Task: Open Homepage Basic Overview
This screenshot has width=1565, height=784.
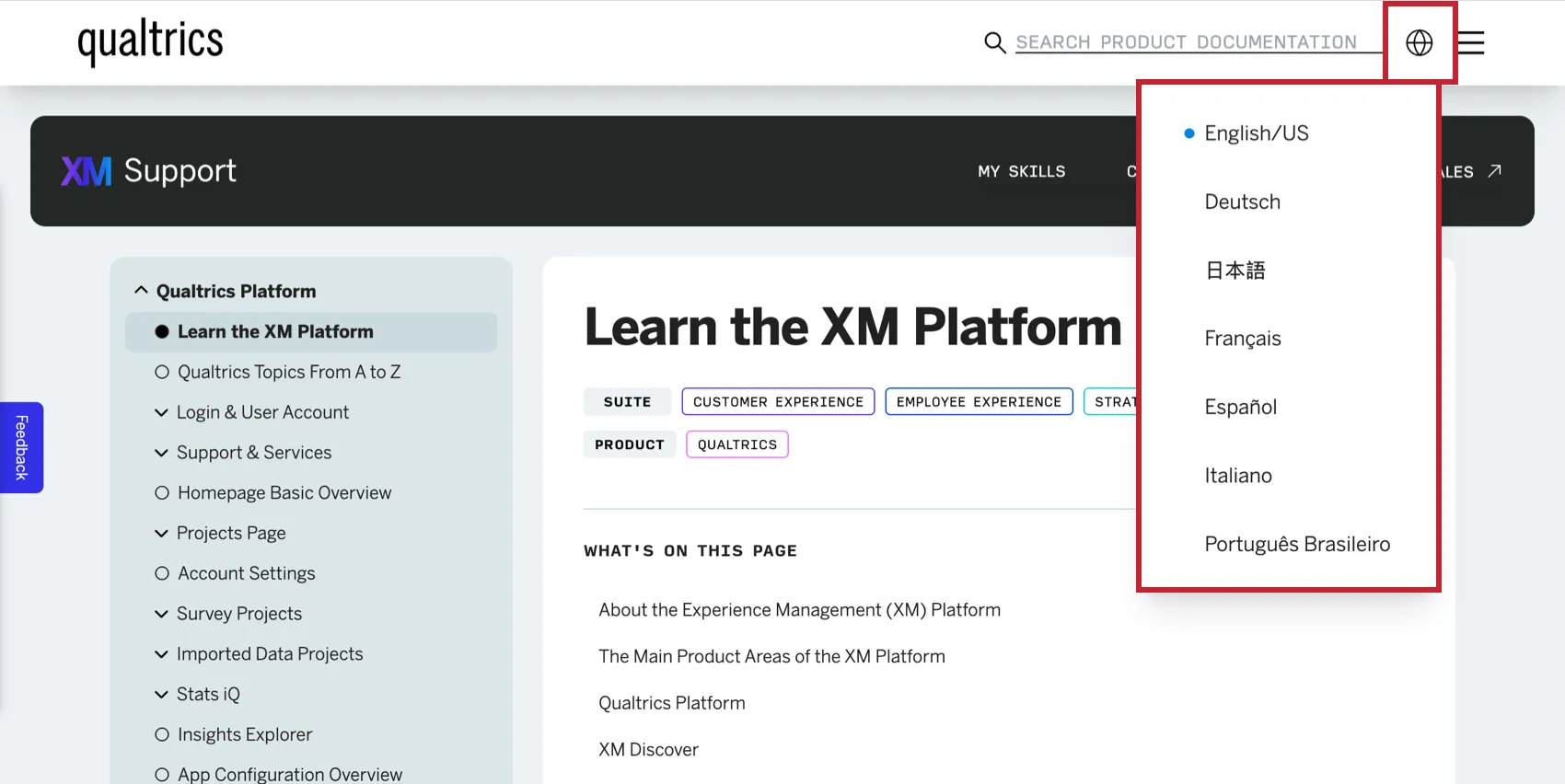Action: [x=284, y=493]
